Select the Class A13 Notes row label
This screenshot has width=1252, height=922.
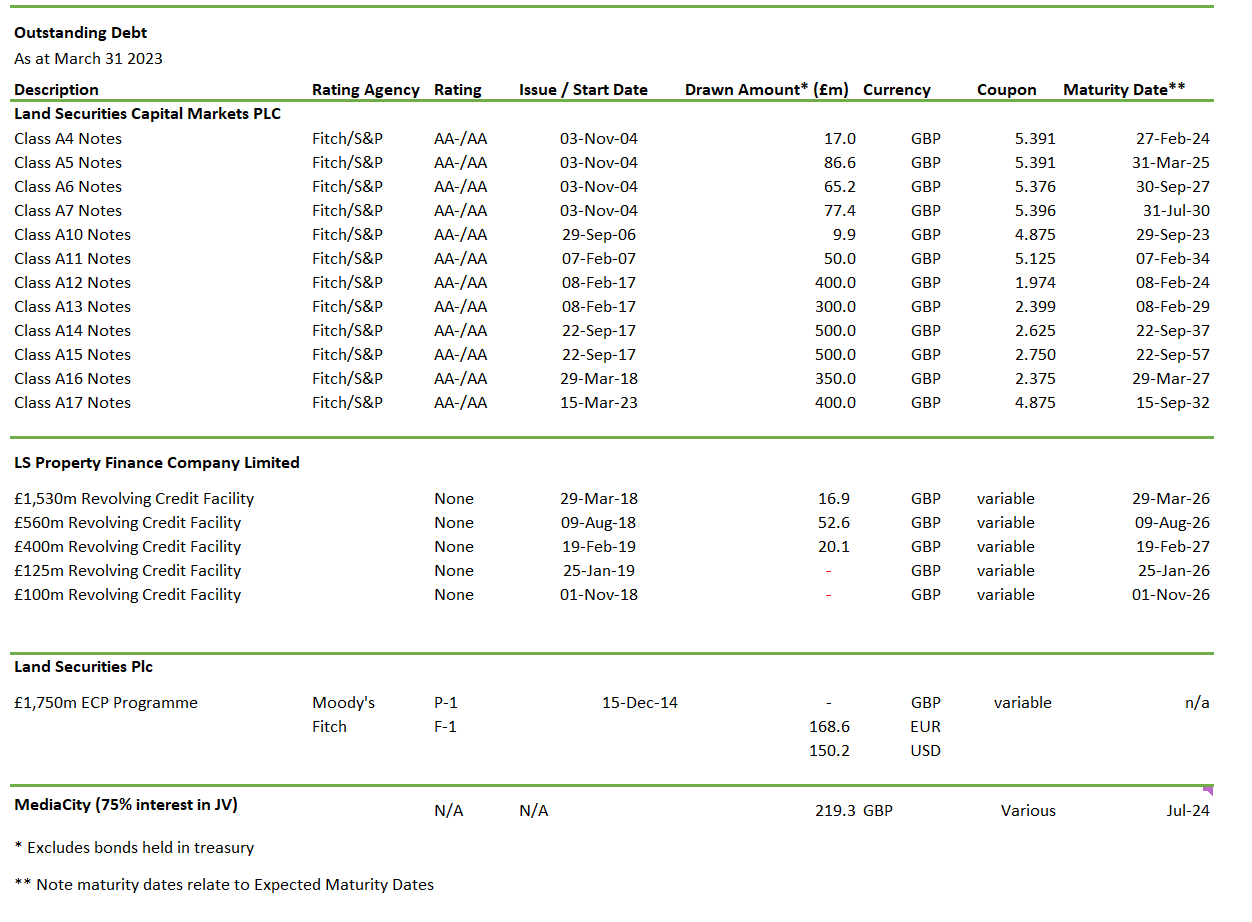pos(72,306)
